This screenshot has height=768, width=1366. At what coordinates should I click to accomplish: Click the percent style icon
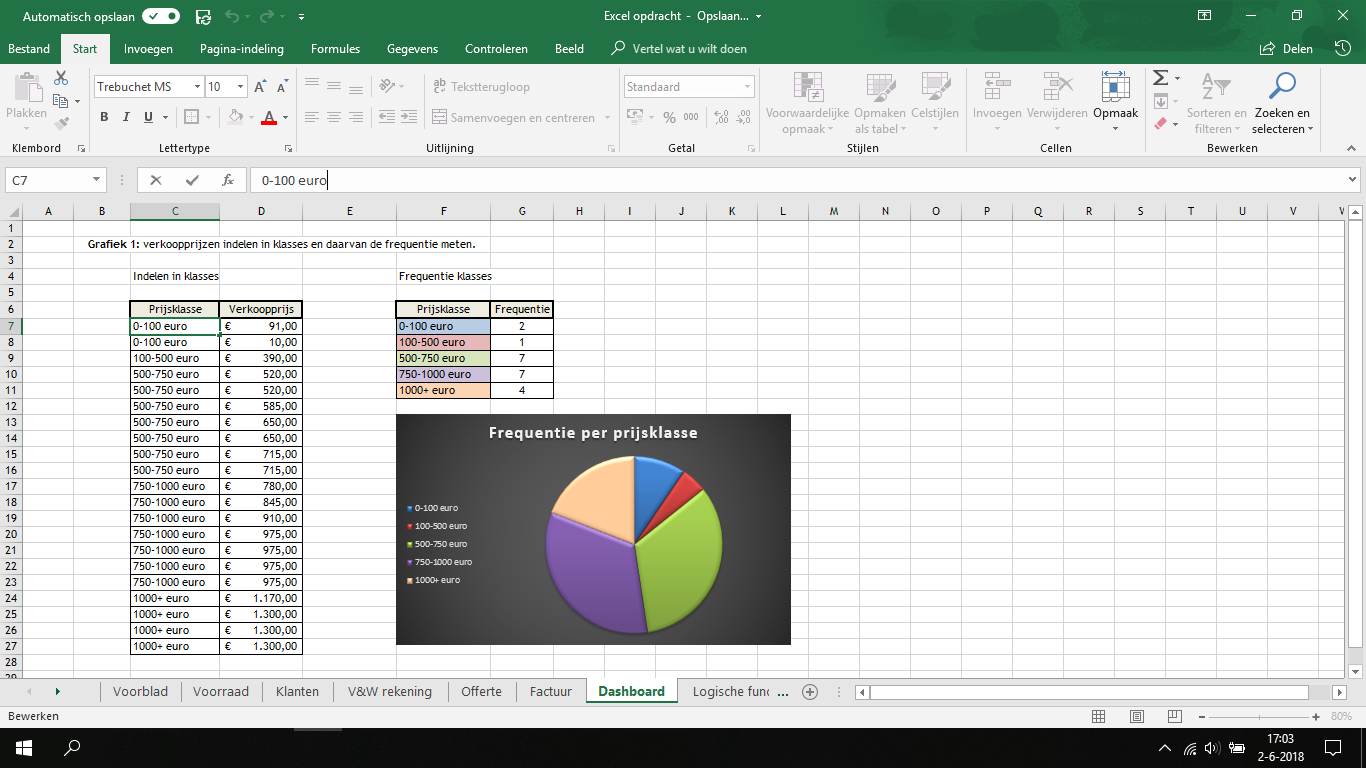click(669, 117)
